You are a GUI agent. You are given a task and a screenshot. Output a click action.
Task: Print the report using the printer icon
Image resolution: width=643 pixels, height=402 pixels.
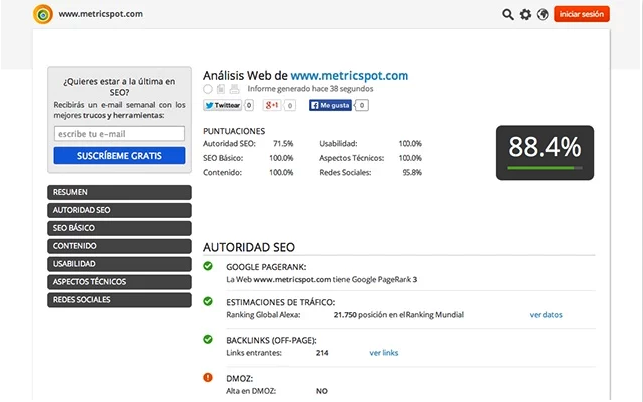coord(234,89)
